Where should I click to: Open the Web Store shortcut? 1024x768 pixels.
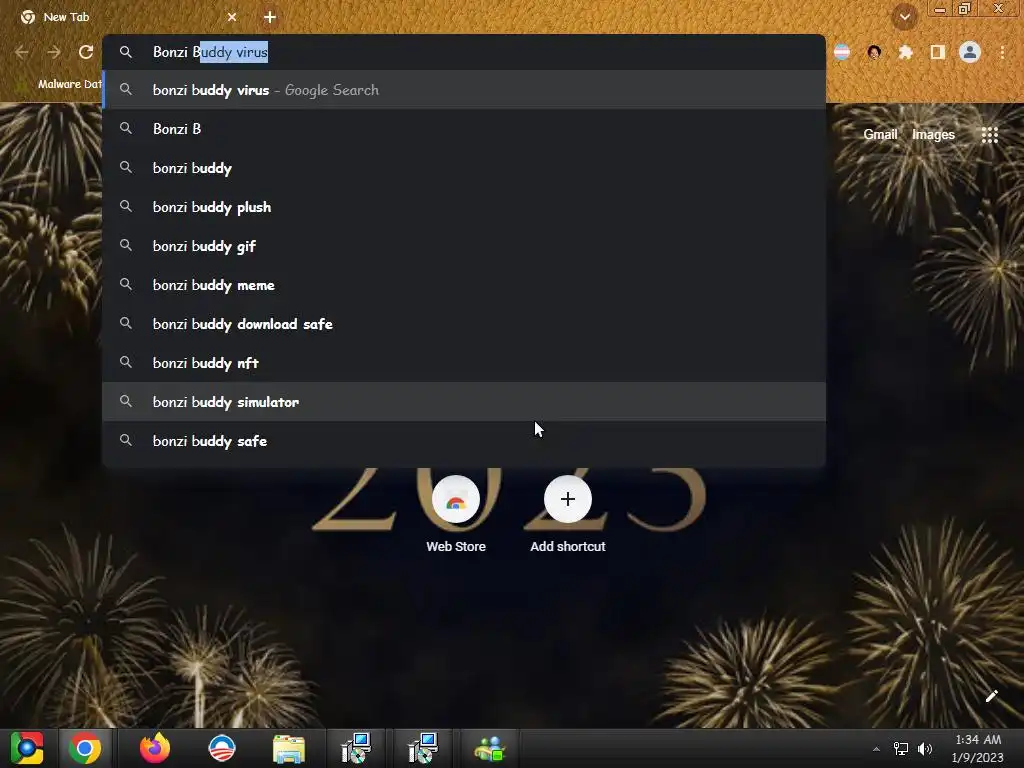pyautogui.click(x=456, y=515)
